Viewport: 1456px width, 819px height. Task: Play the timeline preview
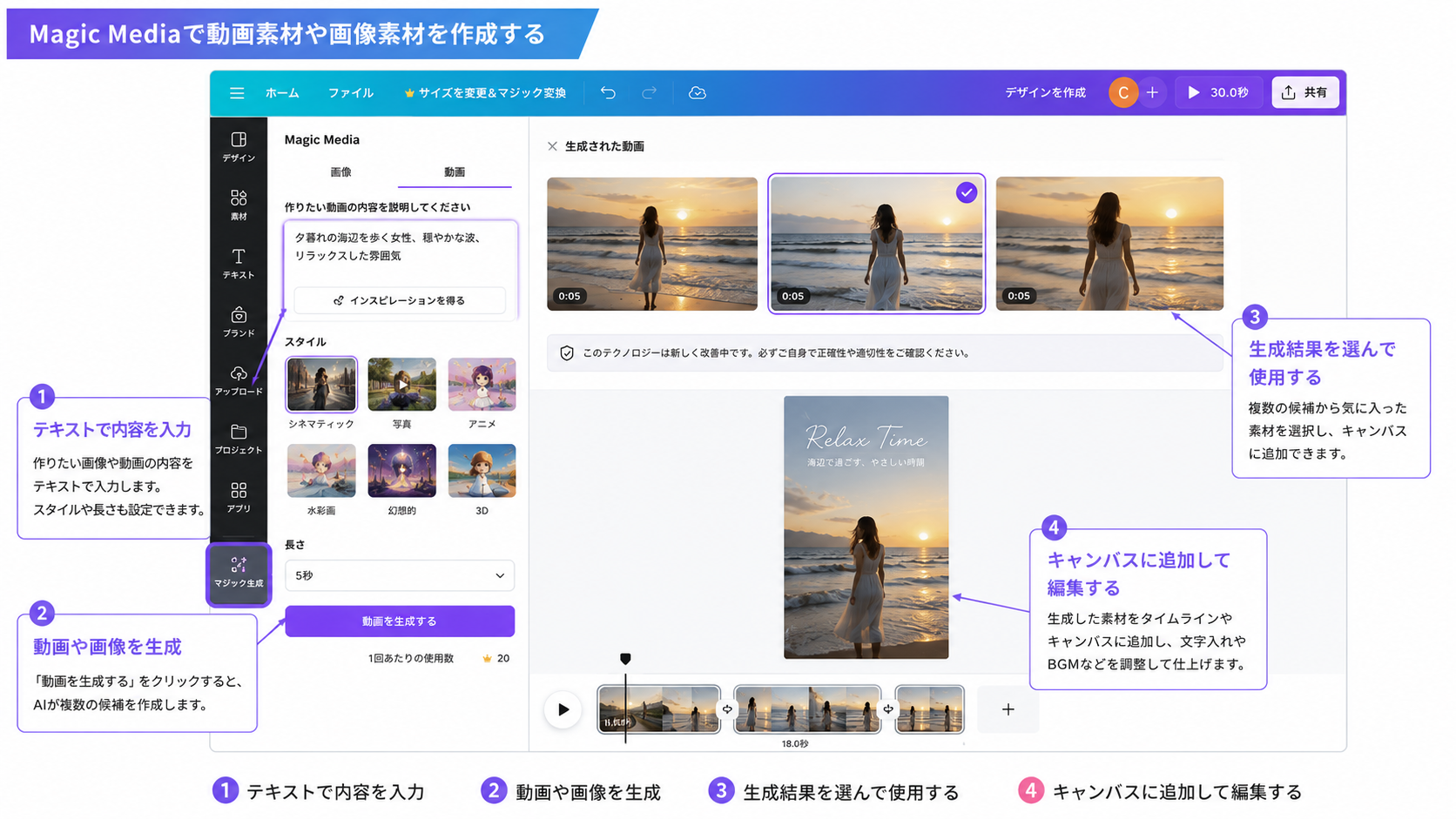[x=563, y=709]
